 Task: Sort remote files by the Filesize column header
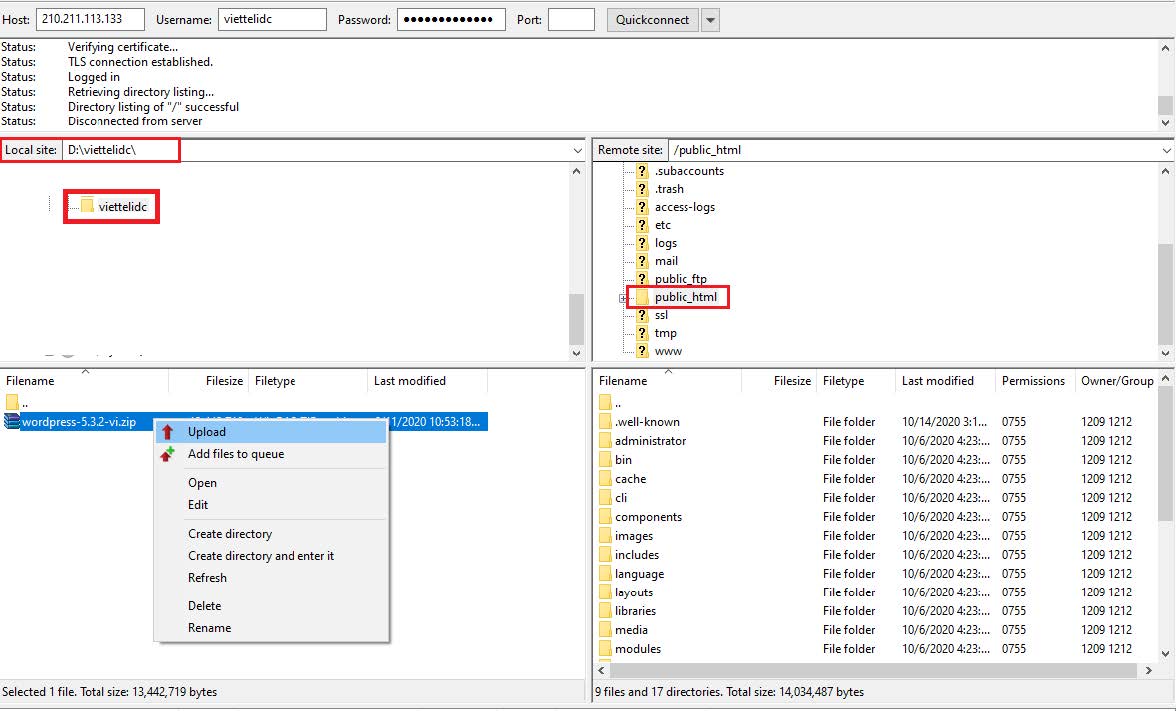pos(791,380)
